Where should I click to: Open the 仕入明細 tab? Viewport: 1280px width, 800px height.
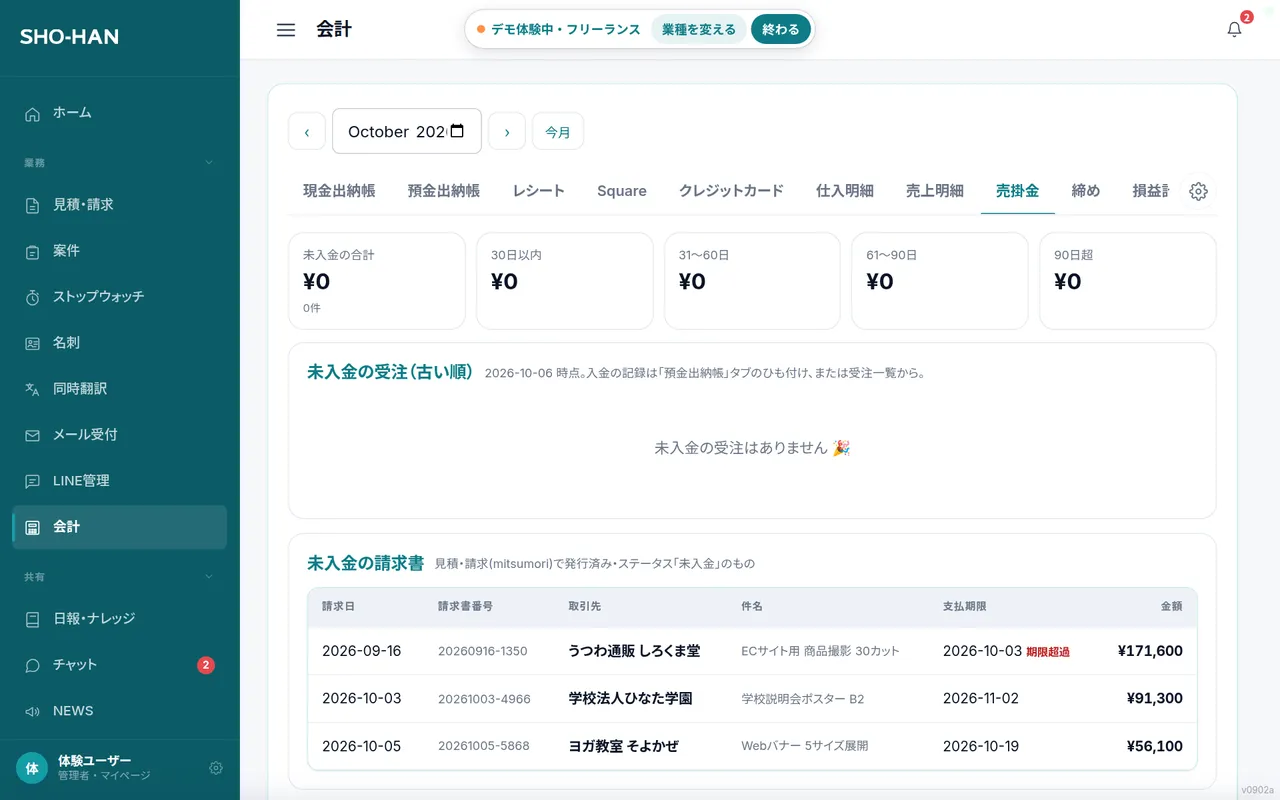tap(845, 191)
